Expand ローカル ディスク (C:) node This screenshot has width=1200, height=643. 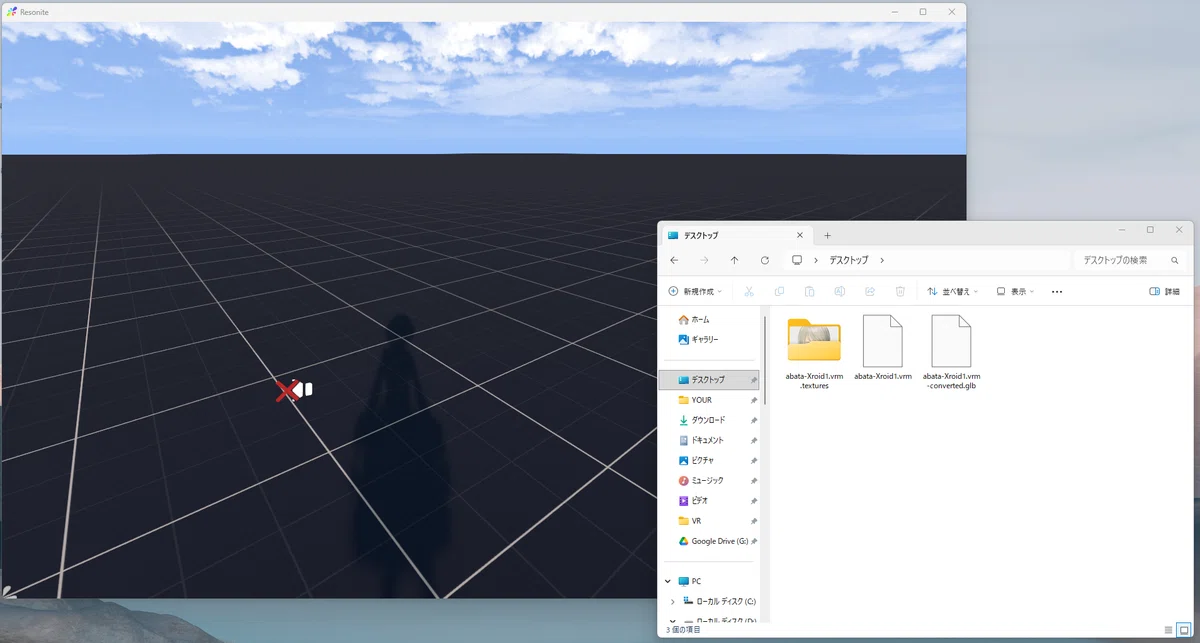pyautogui.click(x=672, y=601)
